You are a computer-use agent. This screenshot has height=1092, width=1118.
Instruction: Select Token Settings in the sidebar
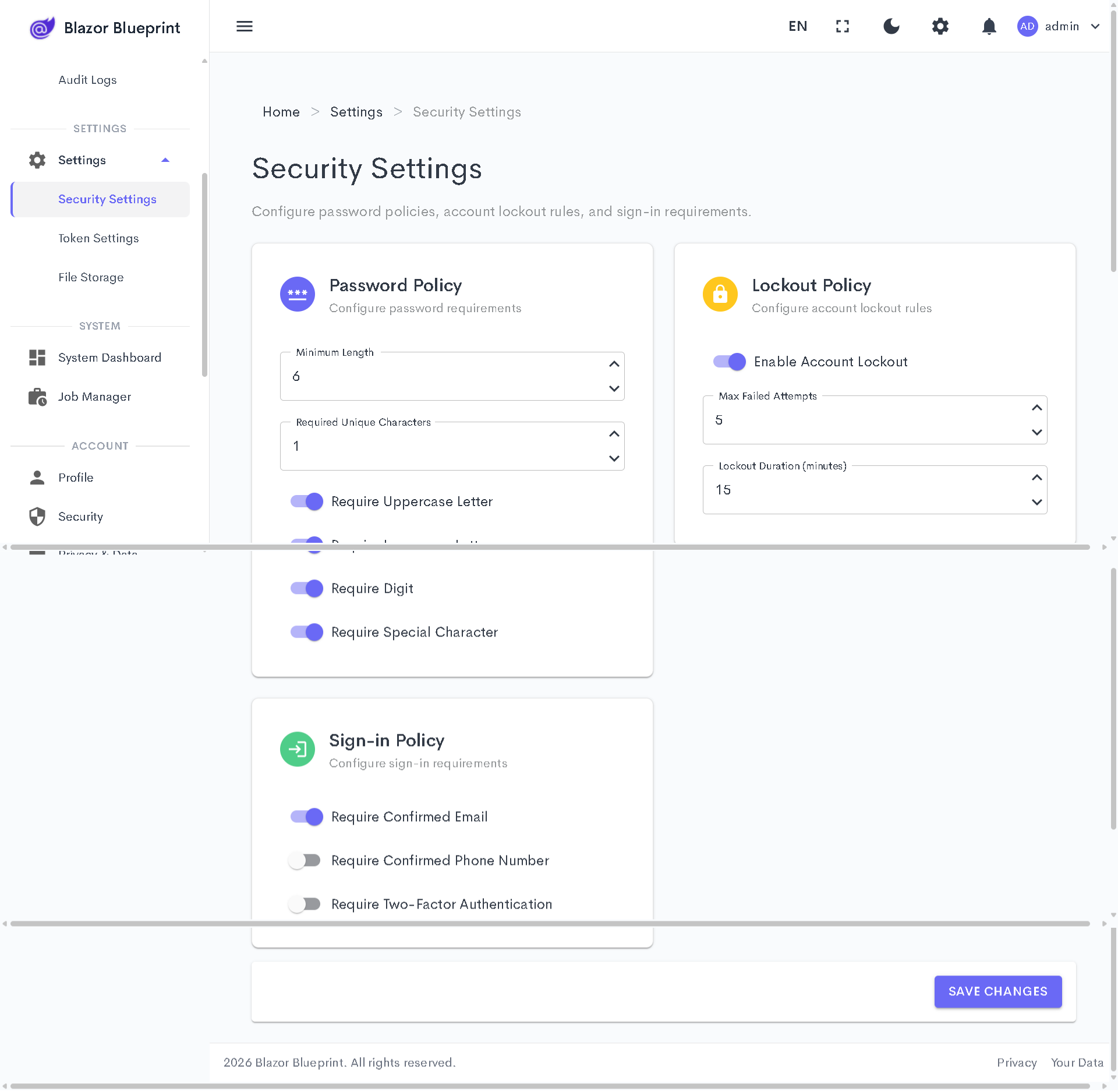point(98,238)
